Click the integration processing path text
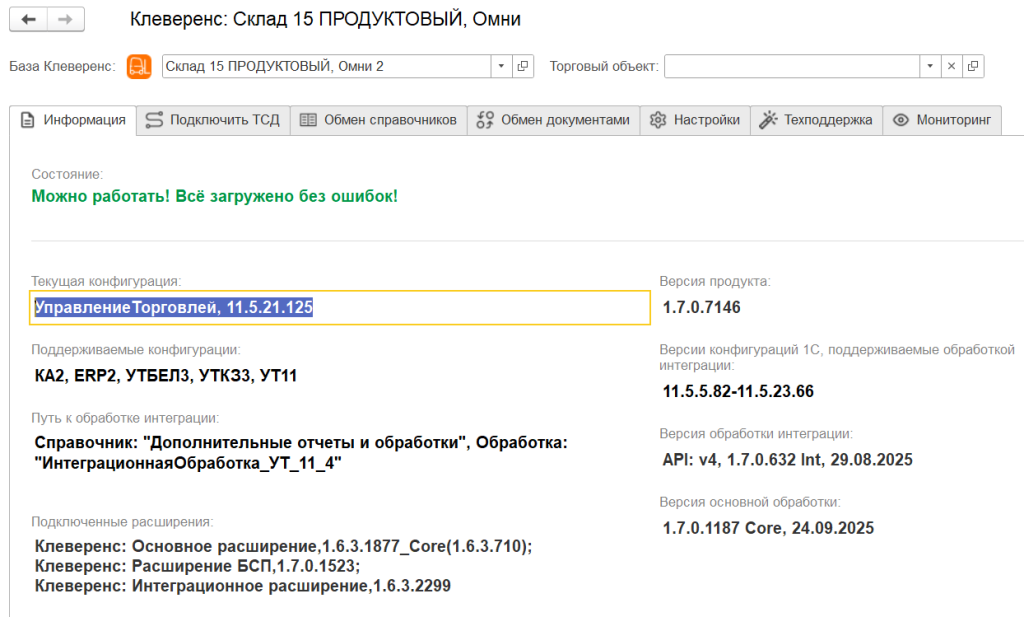Viewport: 1024px width, 617px height. click(300, 452)
